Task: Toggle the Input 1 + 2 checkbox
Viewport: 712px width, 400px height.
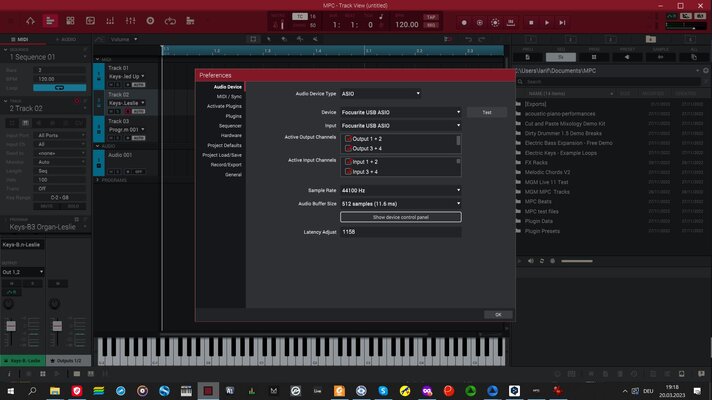Action: pos(348,162)
